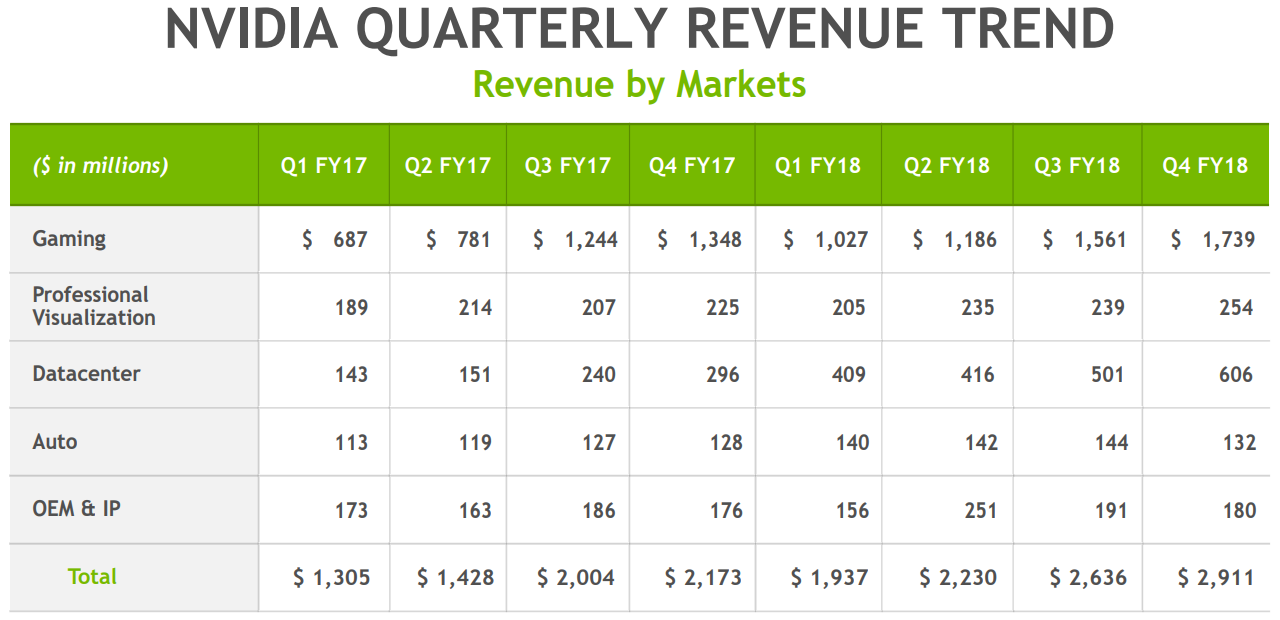Click Professional Visualization Q3 FY18 value "239"

[x=1107, y=307]
